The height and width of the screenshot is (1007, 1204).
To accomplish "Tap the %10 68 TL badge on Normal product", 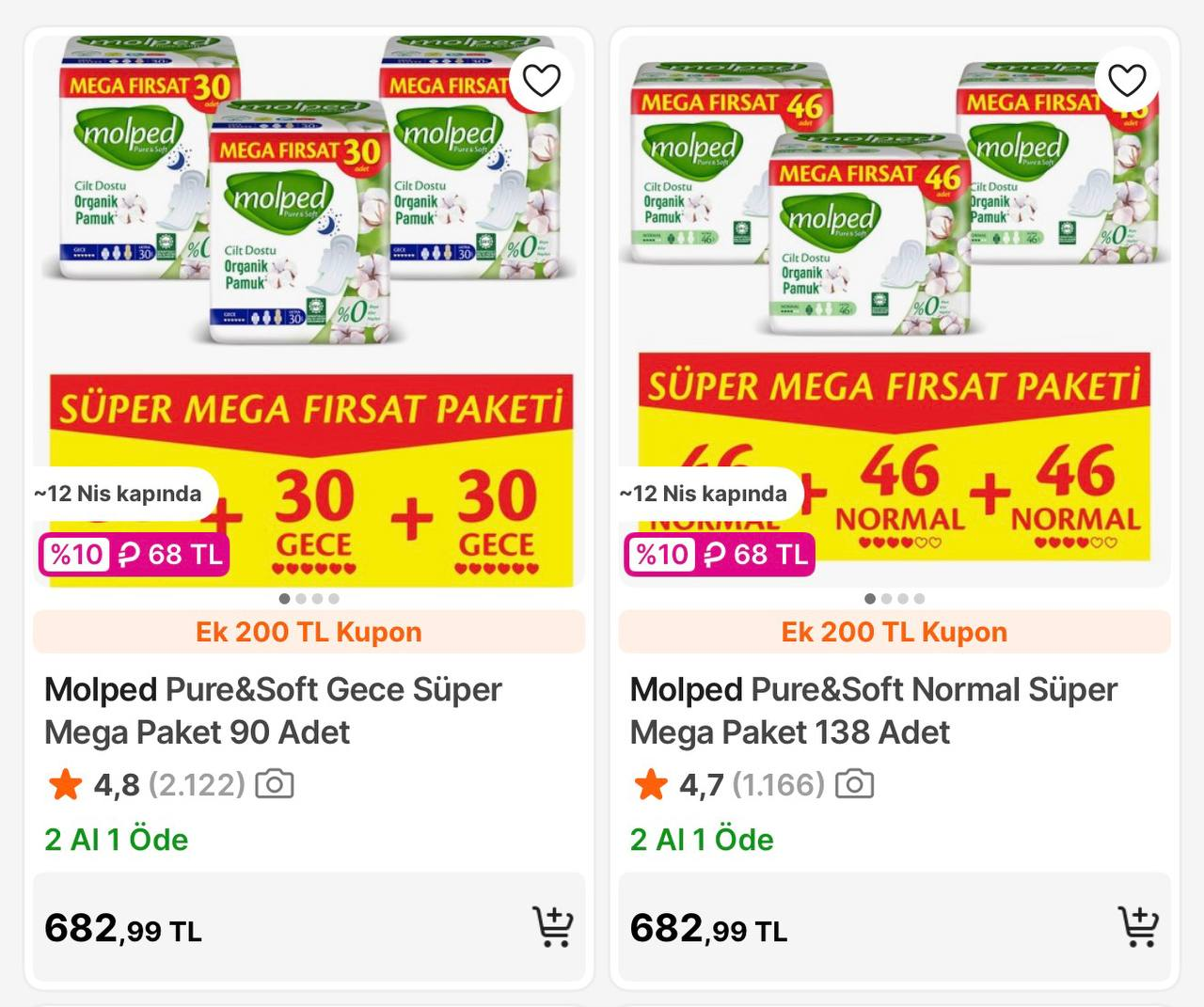I will (x=720, y=555).
